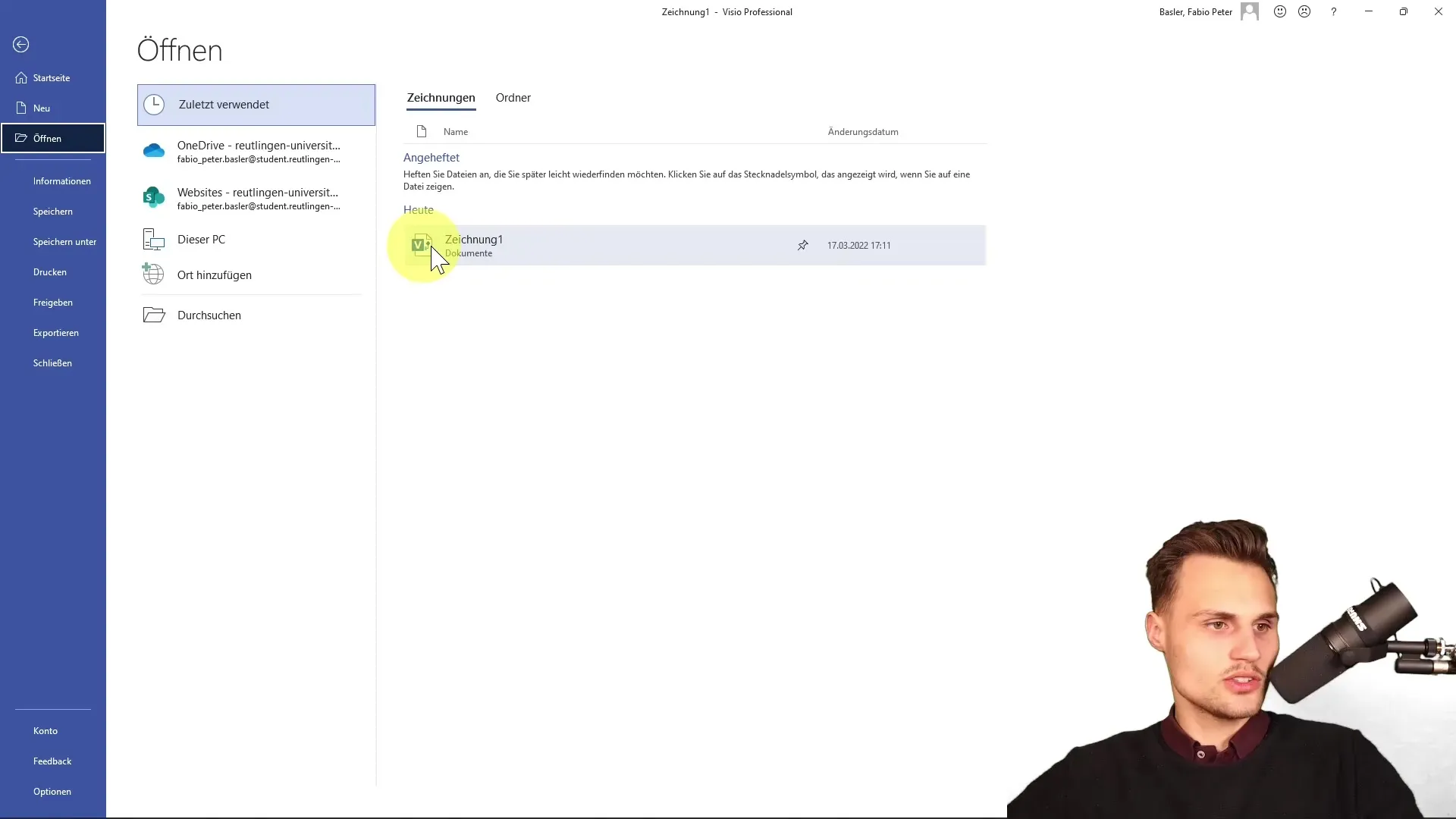Navigate to Startseite section

point(52,78)
